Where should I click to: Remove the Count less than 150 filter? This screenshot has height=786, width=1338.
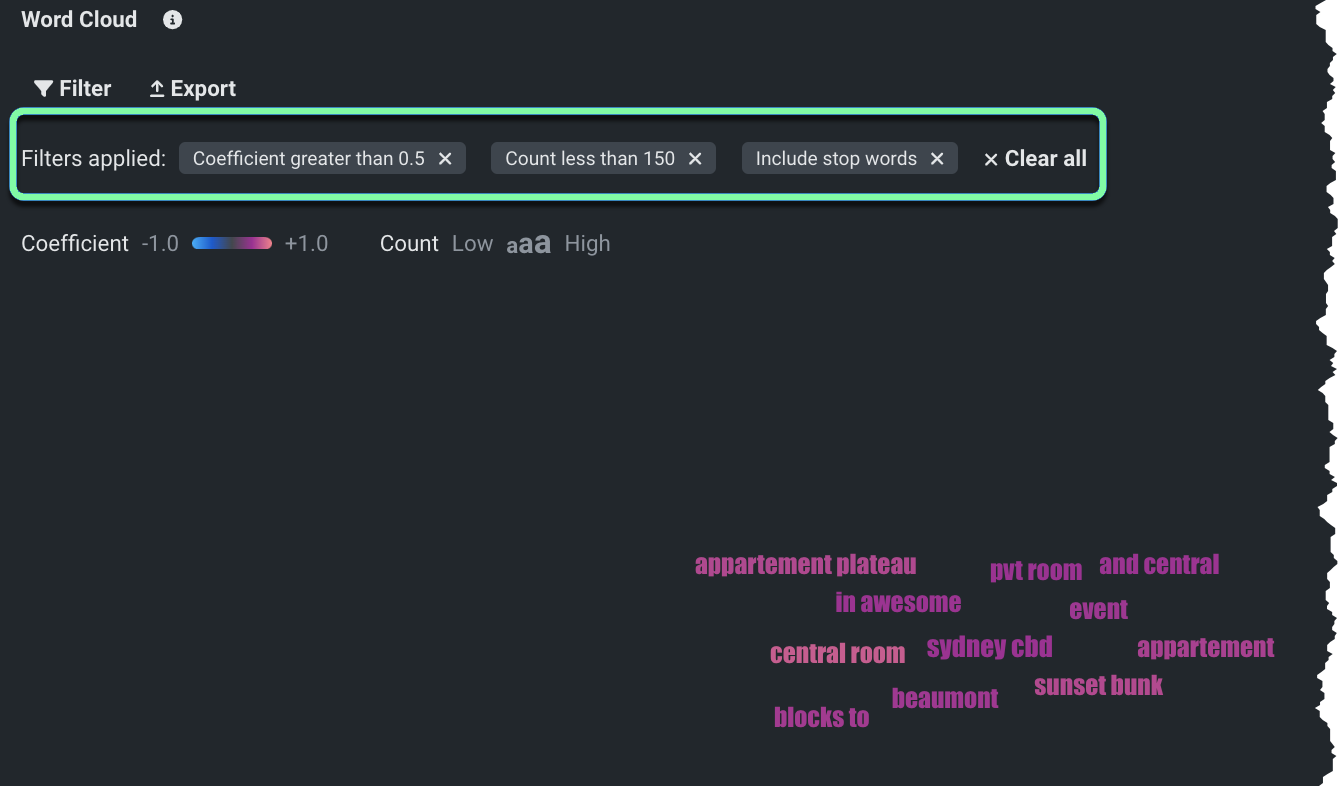695,159
